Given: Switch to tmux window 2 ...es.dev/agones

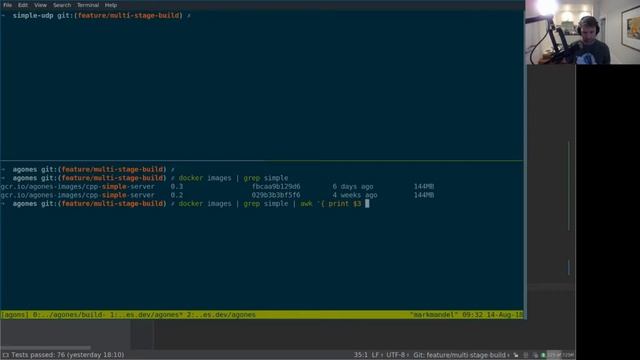Looking at the screenshot, I should pyautogui.click(x=222, y=315).
